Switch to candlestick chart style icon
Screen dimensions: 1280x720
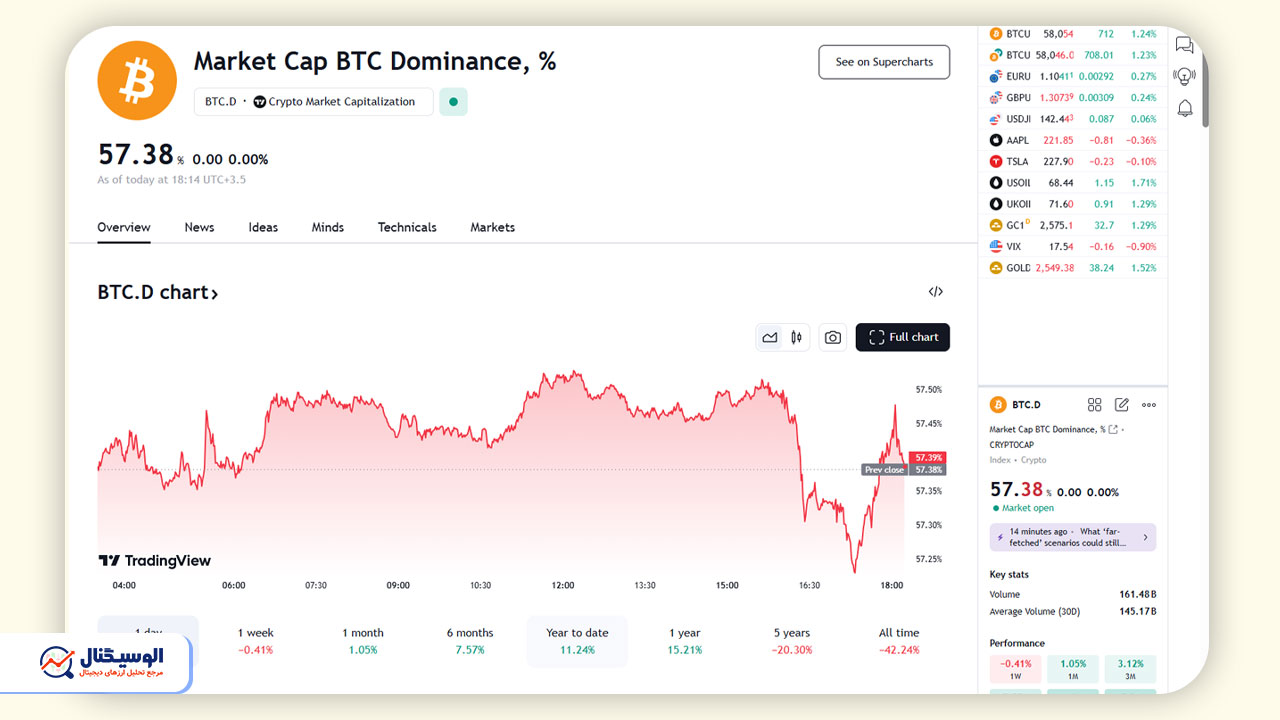[x=796, y=337]
